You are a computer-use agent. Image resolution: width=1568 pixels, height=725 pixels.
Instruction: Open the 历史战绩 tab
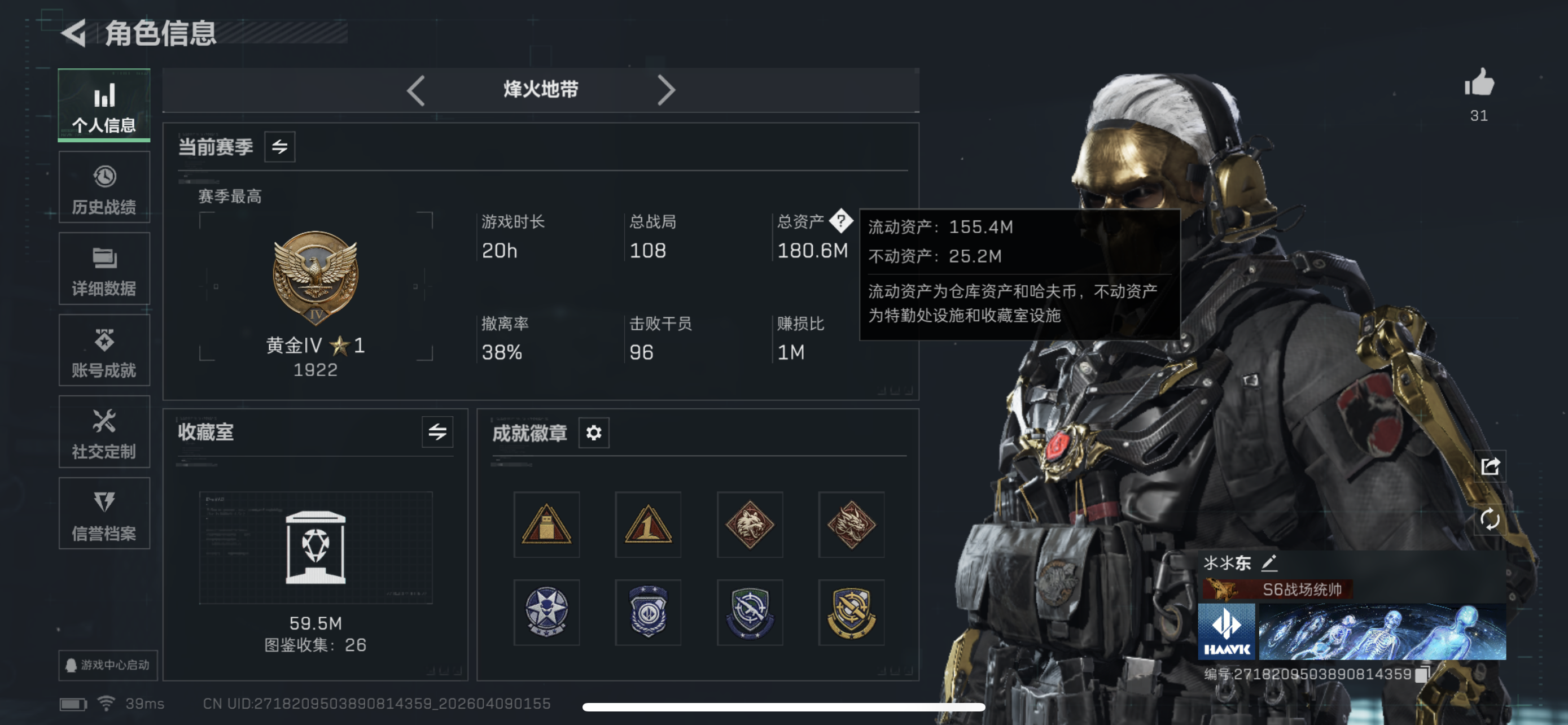pos(104,187)
